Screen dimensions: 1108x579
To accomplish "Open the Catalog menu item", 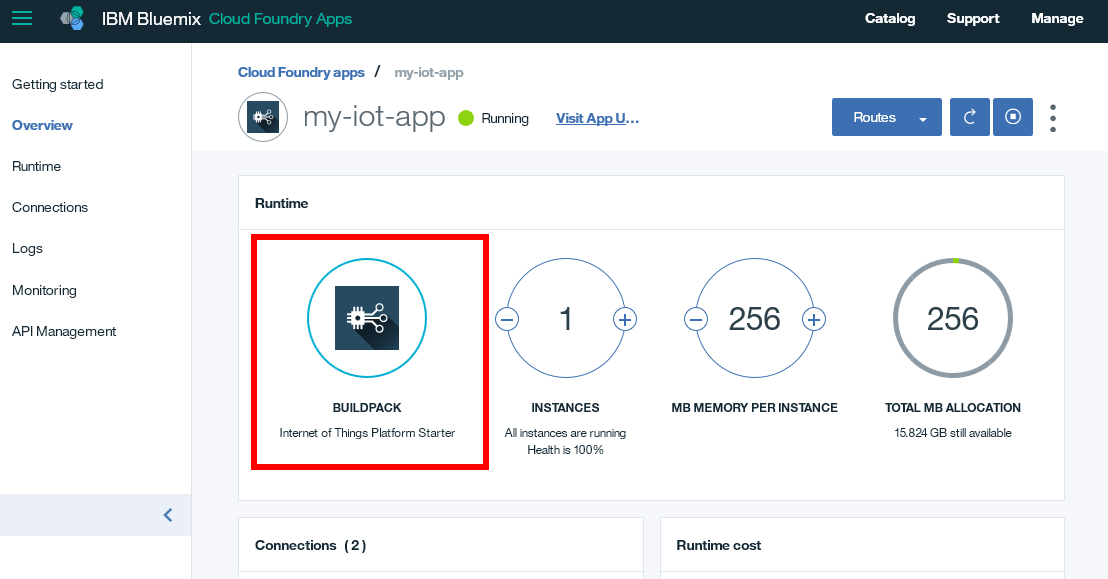I will coord(890,18).
